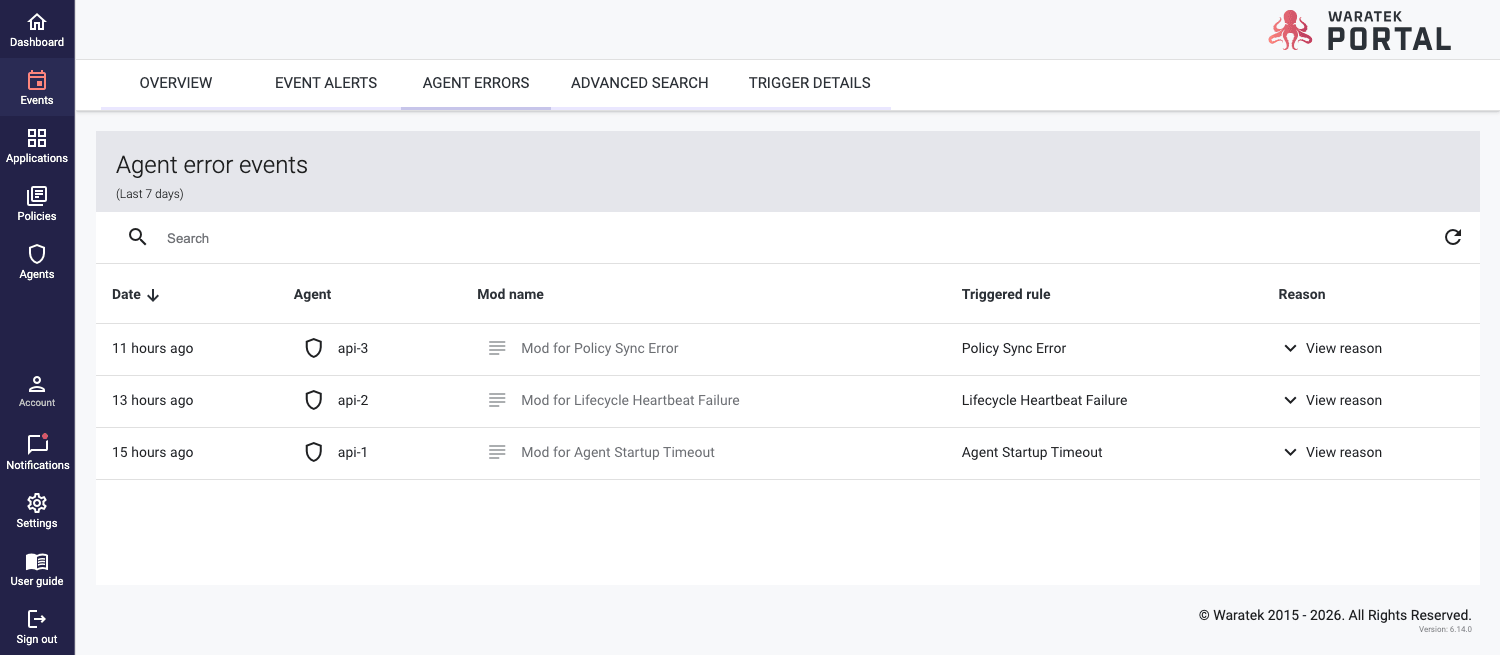This screenshot has width=1500, height=655.
Task: Open the Trigger Details tab
Action: point(810,83)
